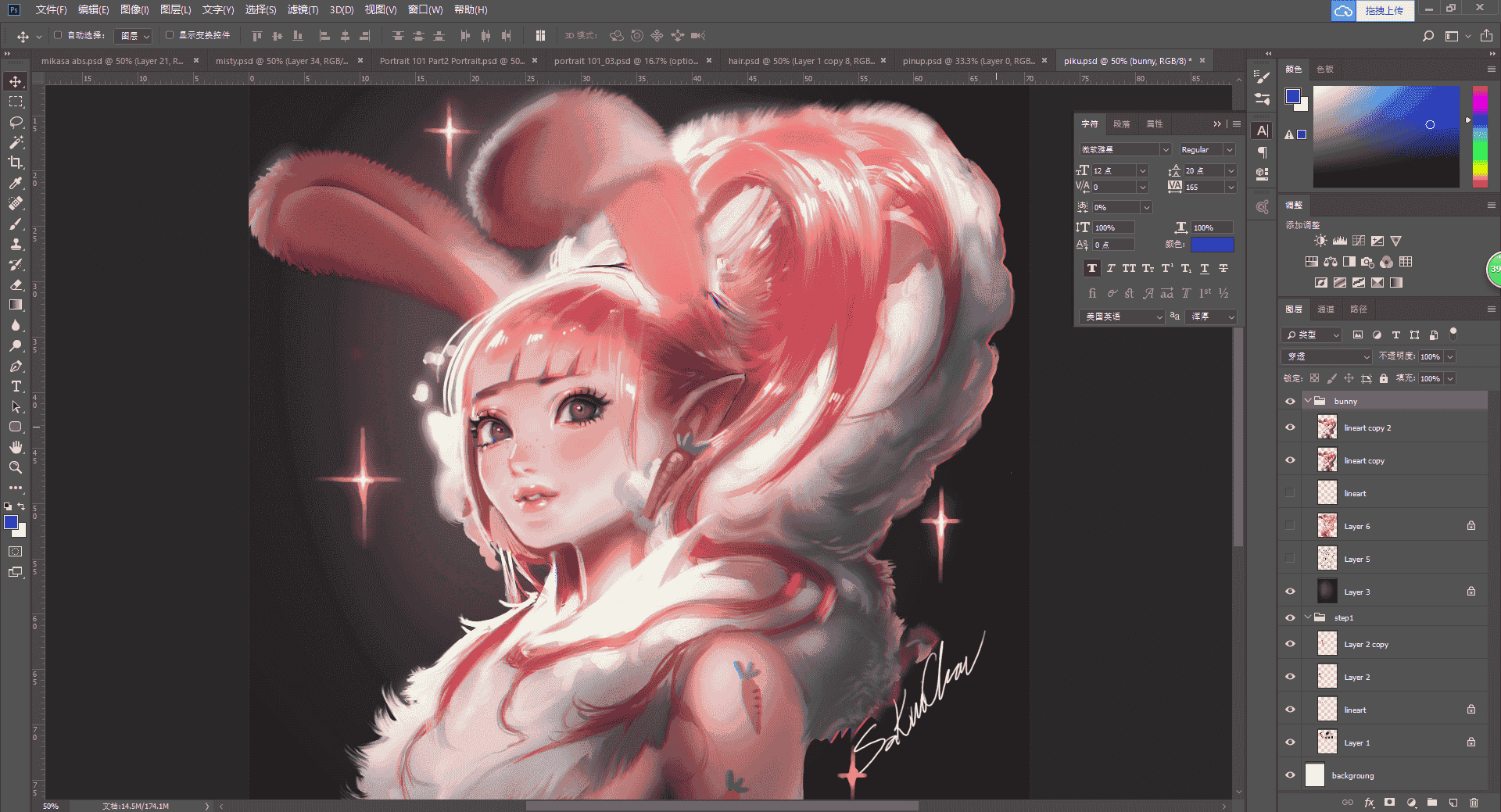Click the search icon in options bar
The width and height of the screenshot is (1501, 812).
[1428, 36]
